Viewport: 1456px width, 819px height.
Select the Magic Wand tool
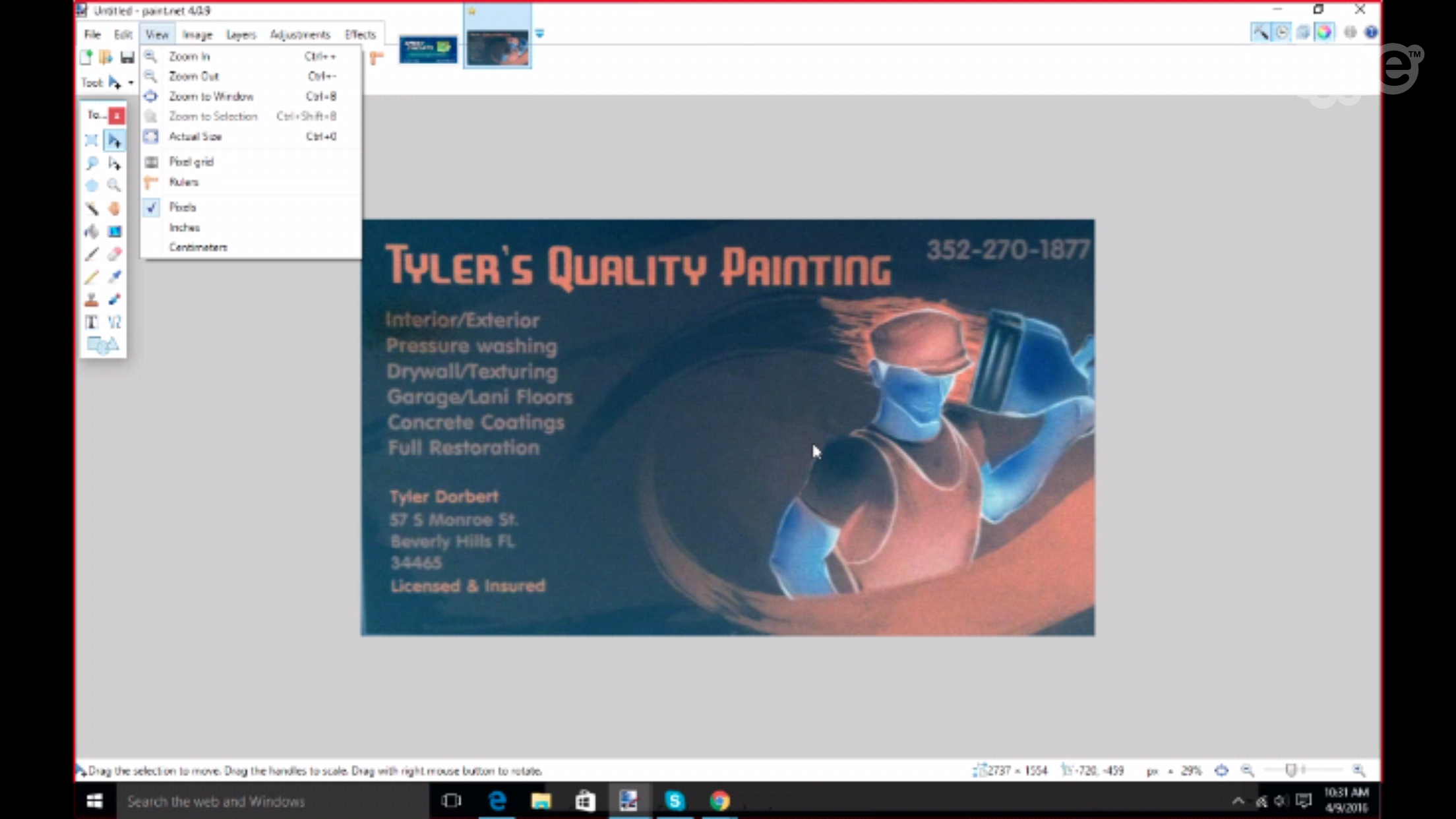(x=92, y=208)
